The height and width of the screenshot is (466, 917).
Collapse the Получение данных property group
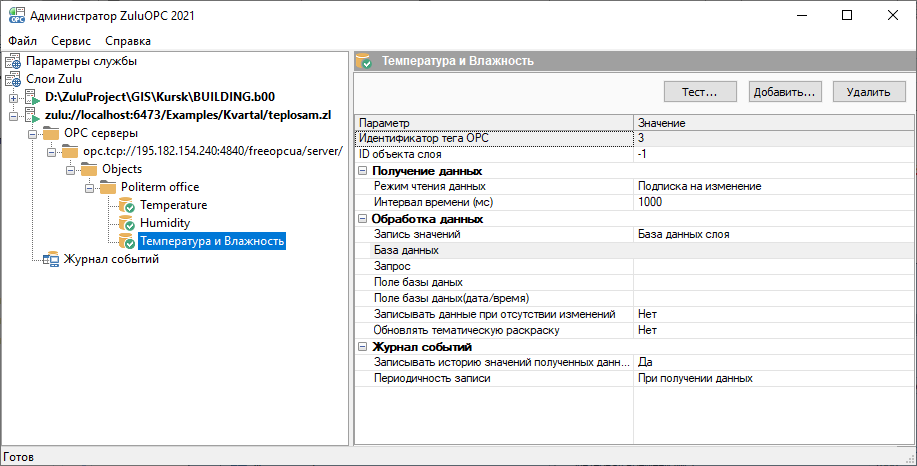pyautogui.click(x=362, y=171)
